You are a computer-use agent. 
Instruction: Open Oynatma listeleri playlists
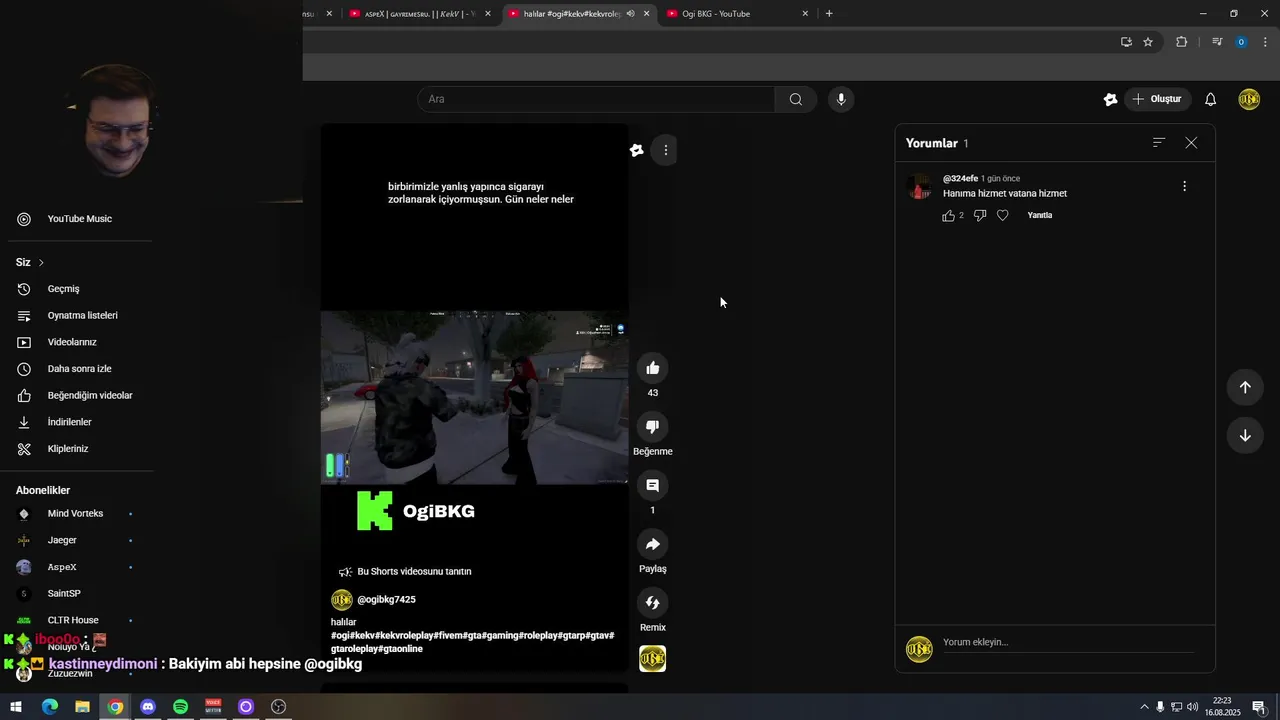click(78, 315)
